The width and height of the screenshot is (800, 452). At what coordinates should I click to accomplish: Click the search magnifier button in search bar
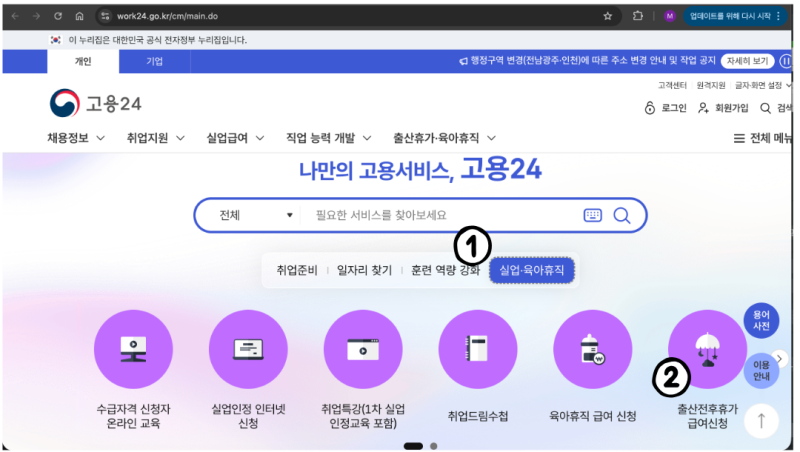click(x=621, y=215)
